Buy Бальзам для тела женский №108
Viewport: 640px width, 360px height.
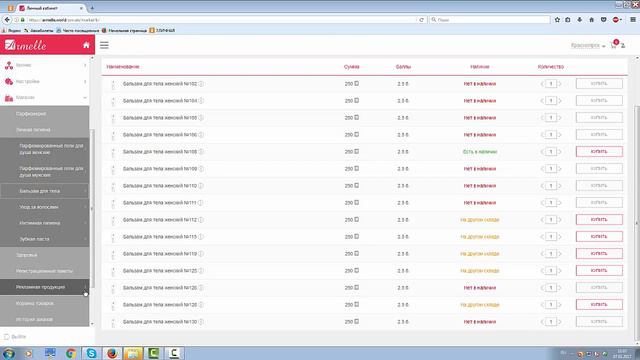[599, 151]
